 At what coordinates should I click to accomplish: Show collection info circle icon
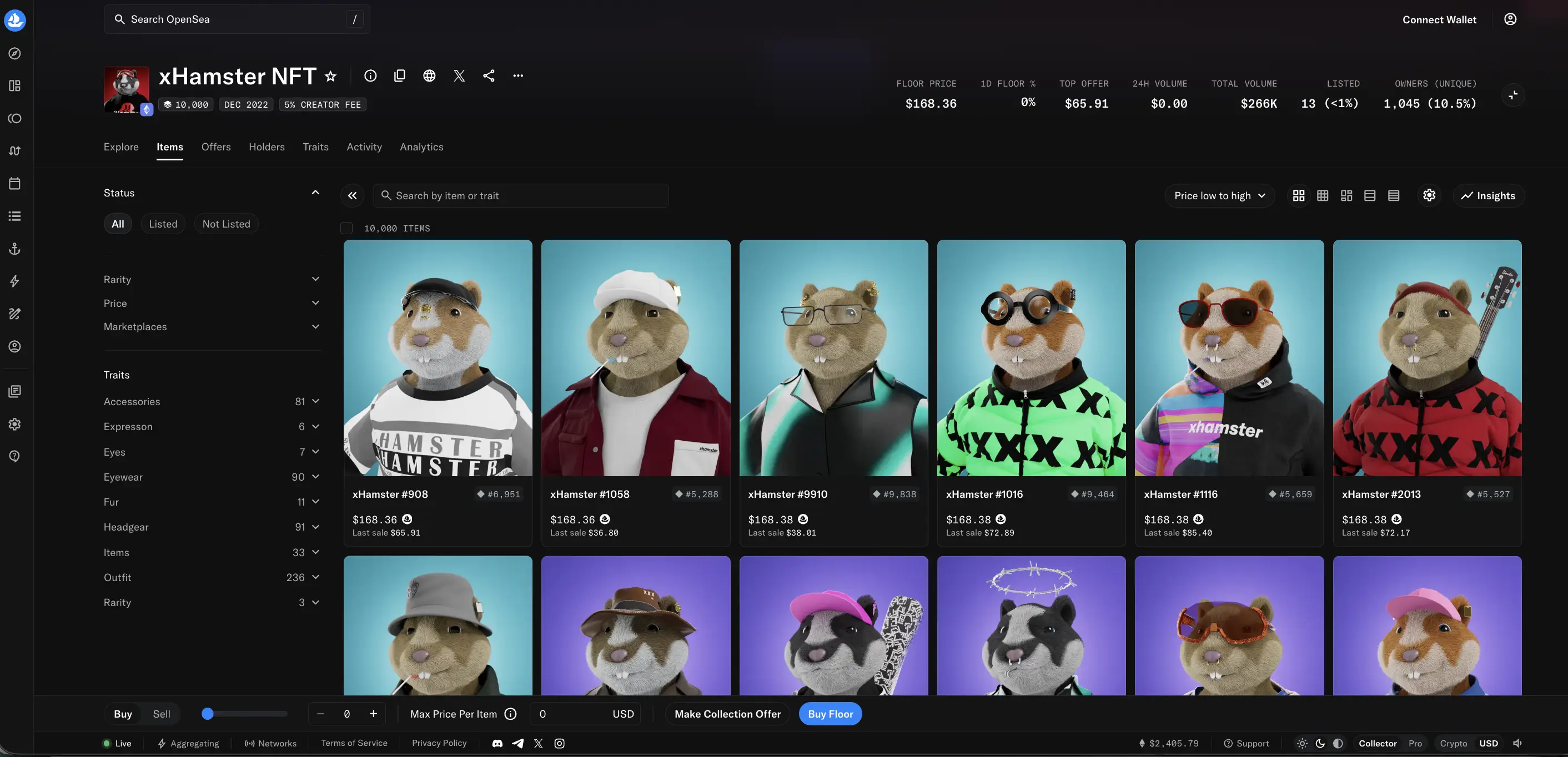tap(370, 75)
